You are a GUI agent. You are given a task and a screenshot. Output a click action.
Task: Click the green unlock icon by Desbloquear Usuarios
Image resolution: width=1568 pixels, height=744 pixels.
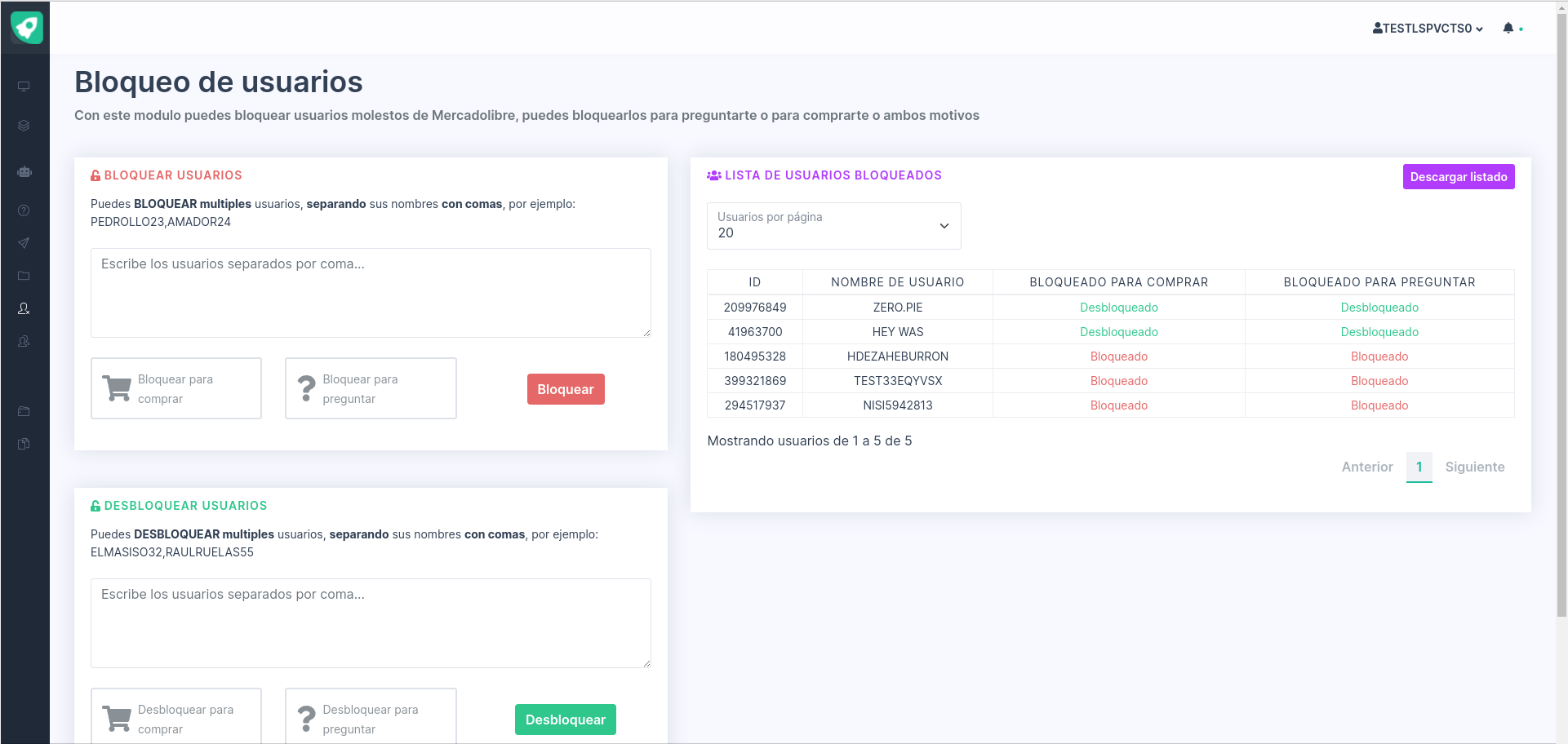coord(96,506)
